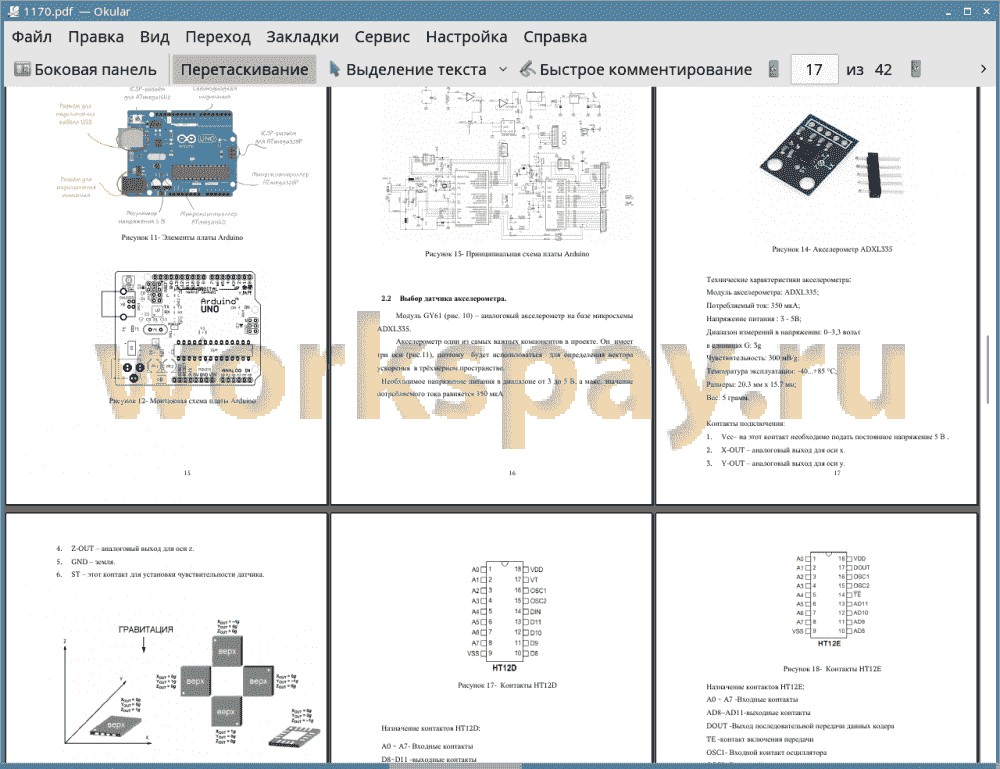
Task: Go to the previous page using toolbar arrow
Action: (x=774, y=70)
